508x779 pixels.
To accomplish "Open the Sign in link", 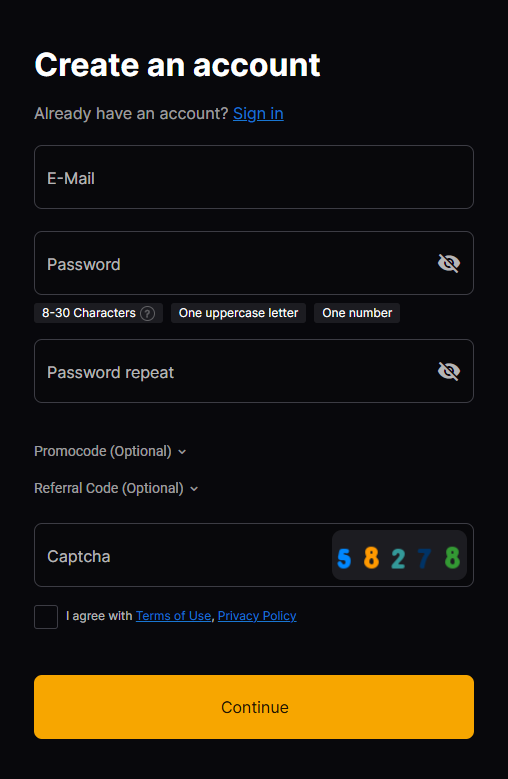I will coord(258,114).
